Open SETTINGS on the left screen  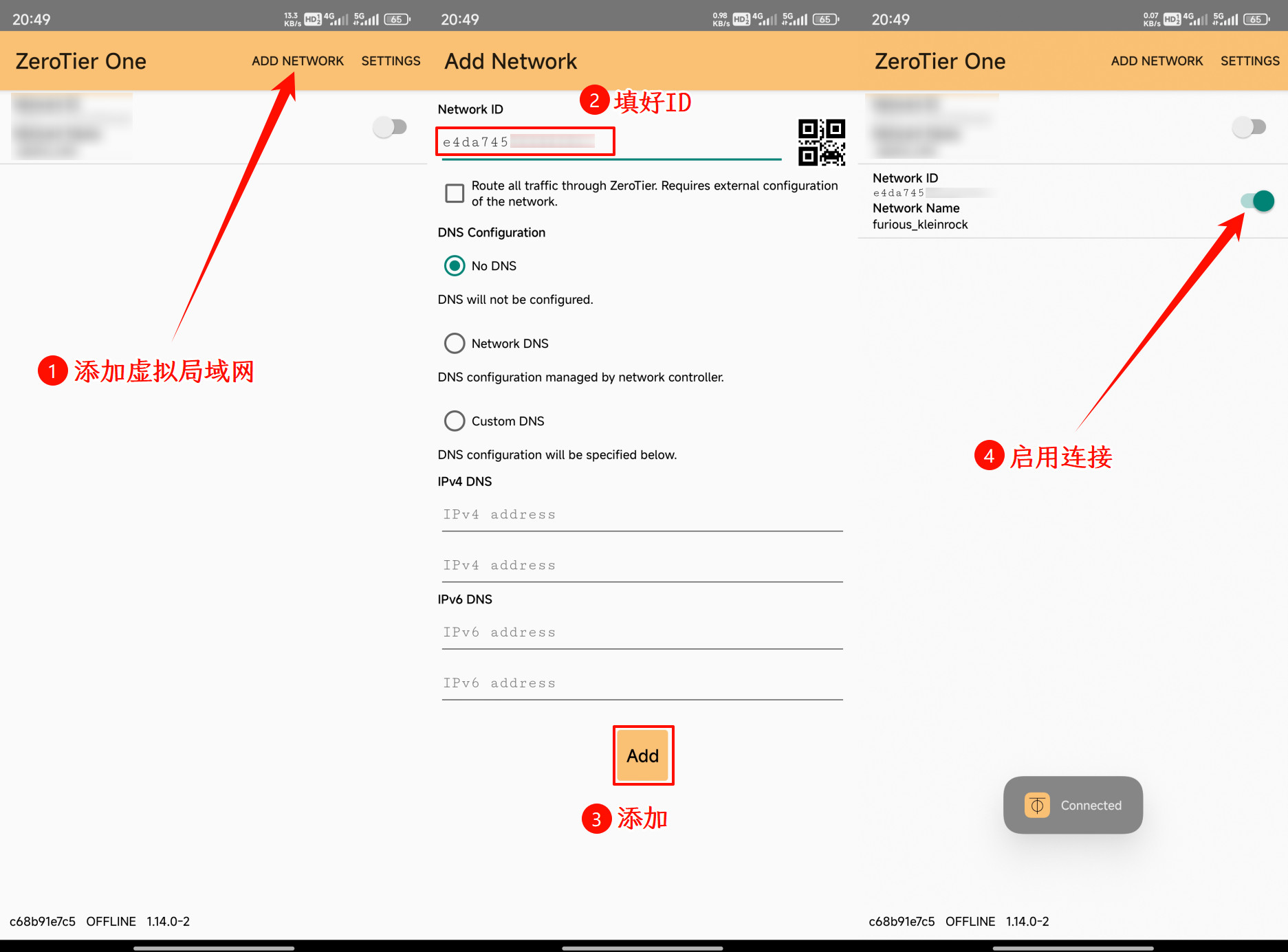[x=391, y=61]
